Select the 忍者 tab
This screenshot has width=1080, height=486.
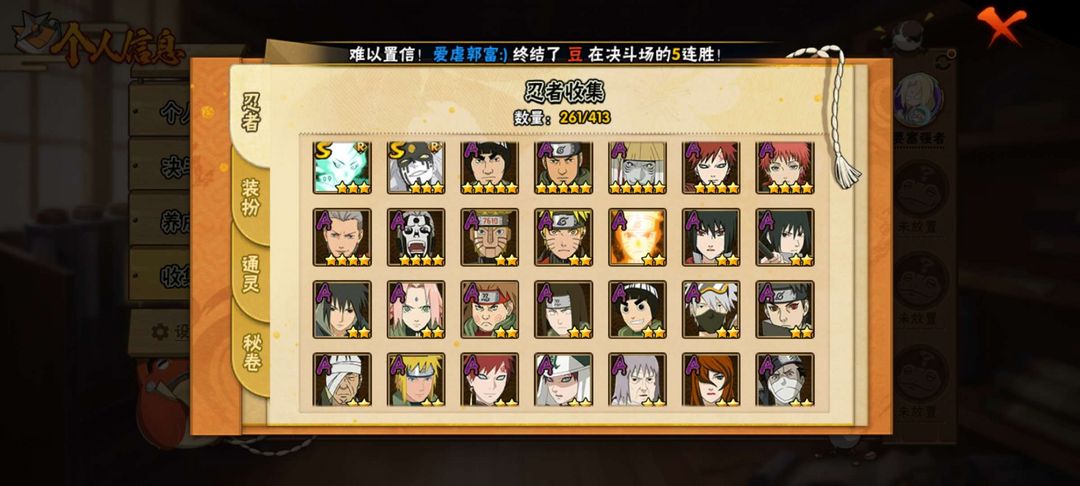click(251, 113)
